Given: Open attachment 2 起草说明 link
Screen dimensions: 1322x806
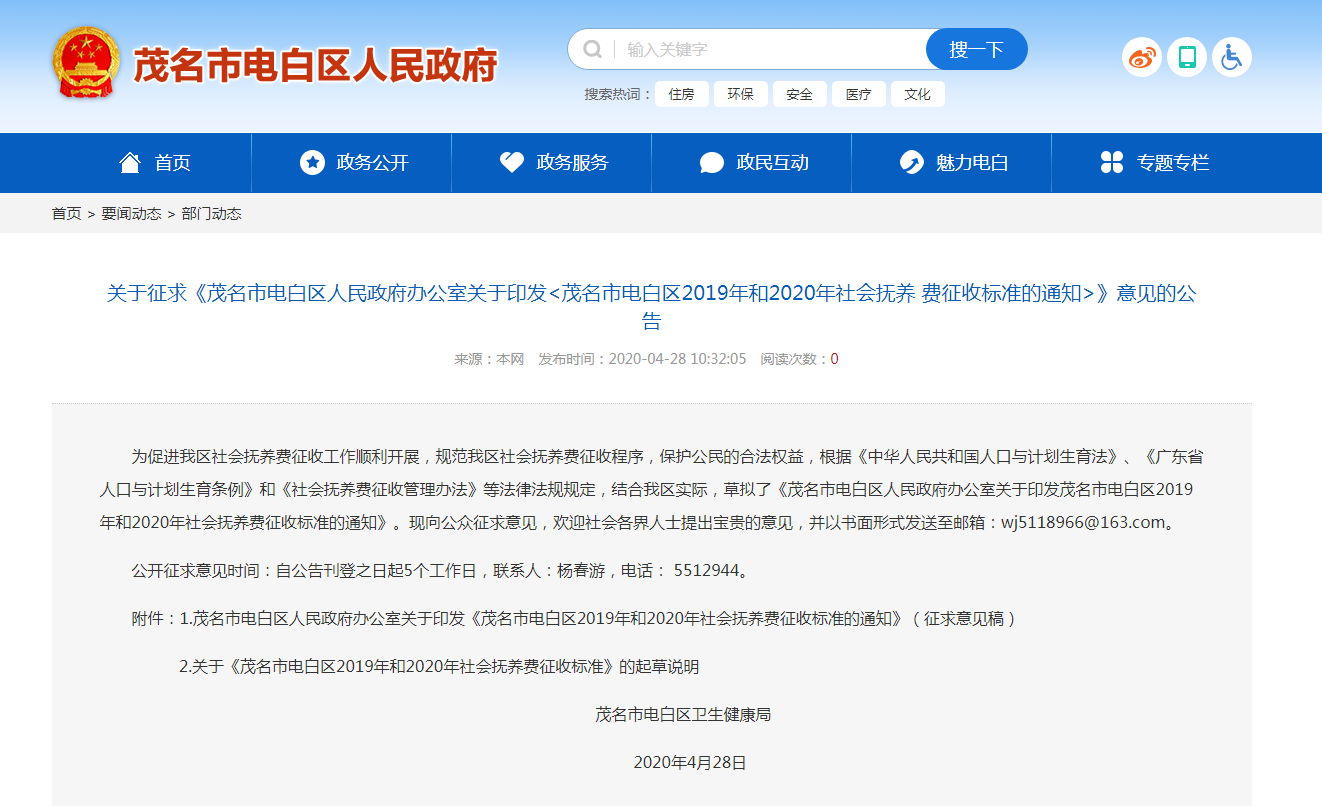Looking at the screenshot, I should [445, 667].
